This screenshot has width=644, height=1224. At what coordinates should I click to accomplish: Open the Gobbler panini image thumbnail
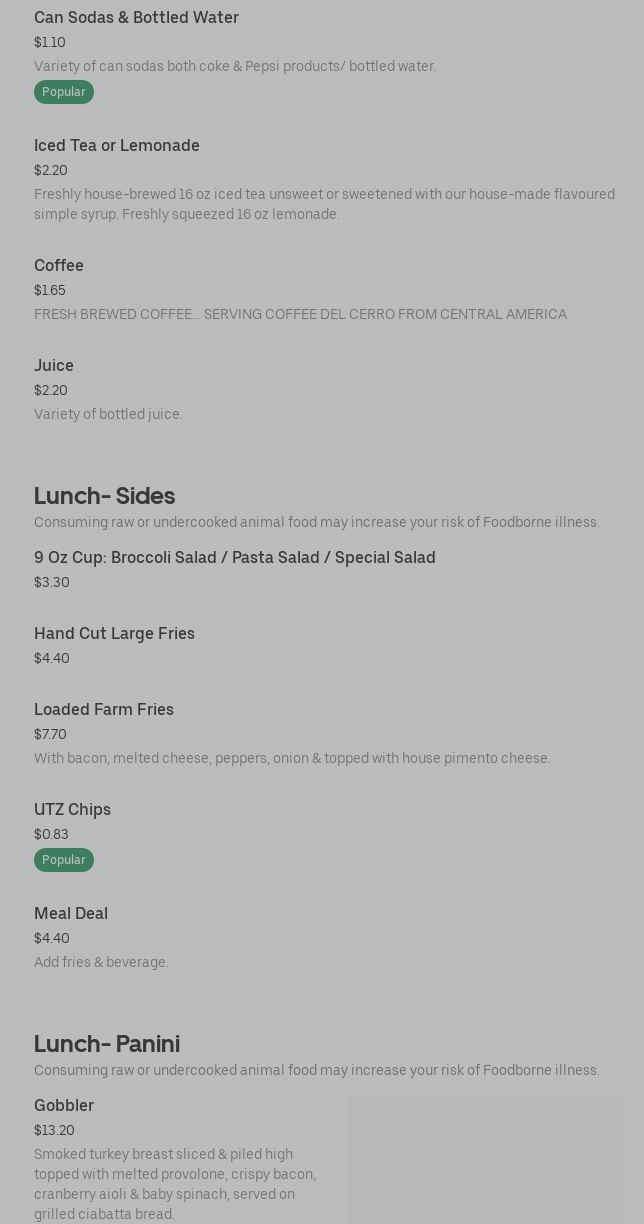[486, 1160]
